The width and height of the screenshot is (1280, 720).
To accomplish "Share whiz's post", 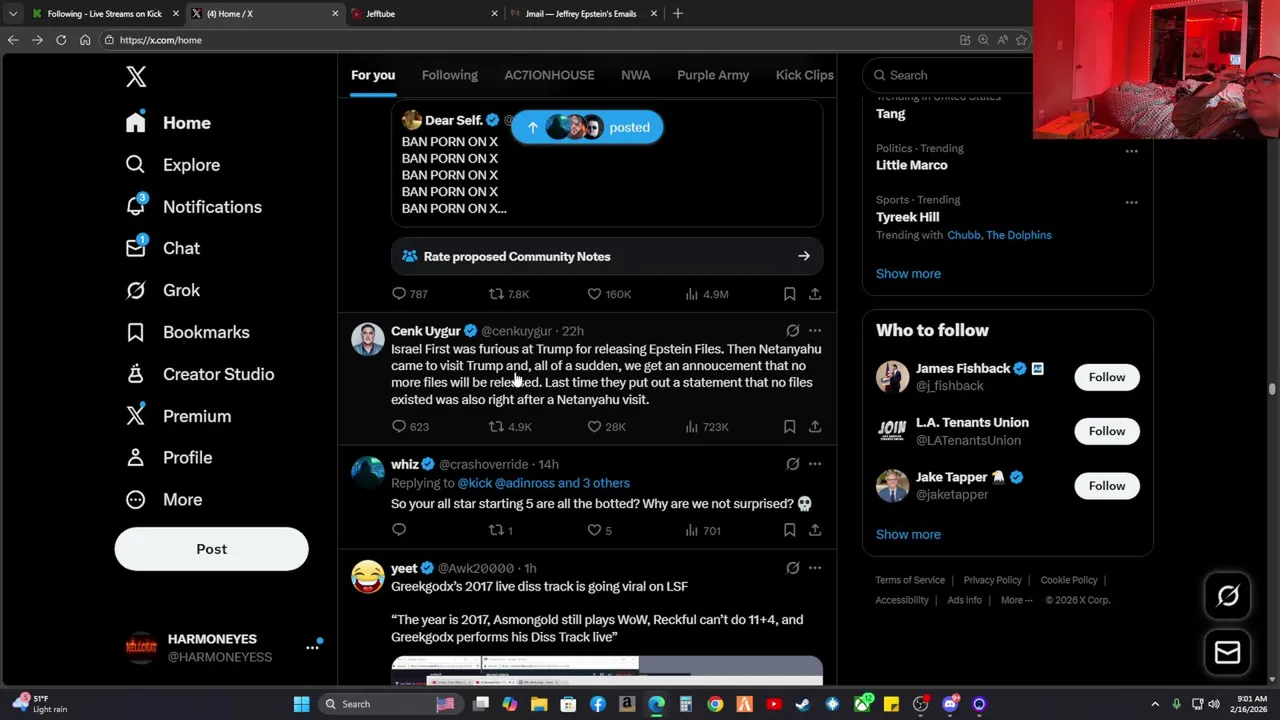I will tap(815, 530).
